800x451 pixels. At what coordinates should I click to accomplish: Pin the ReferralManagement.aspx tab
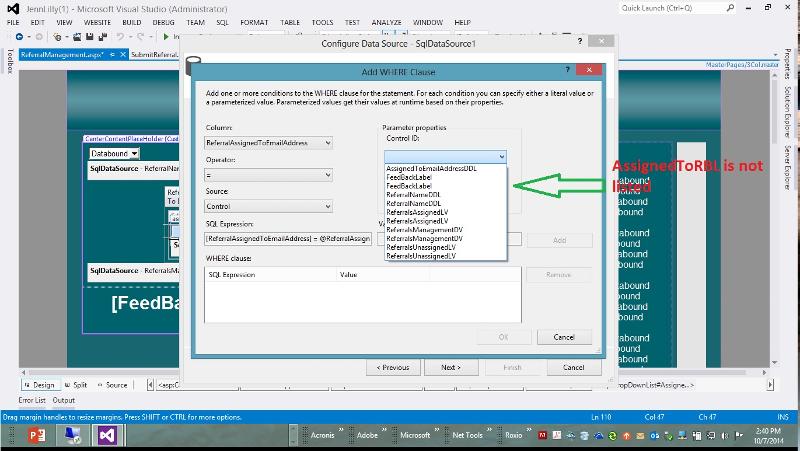[x=112, y=55]
